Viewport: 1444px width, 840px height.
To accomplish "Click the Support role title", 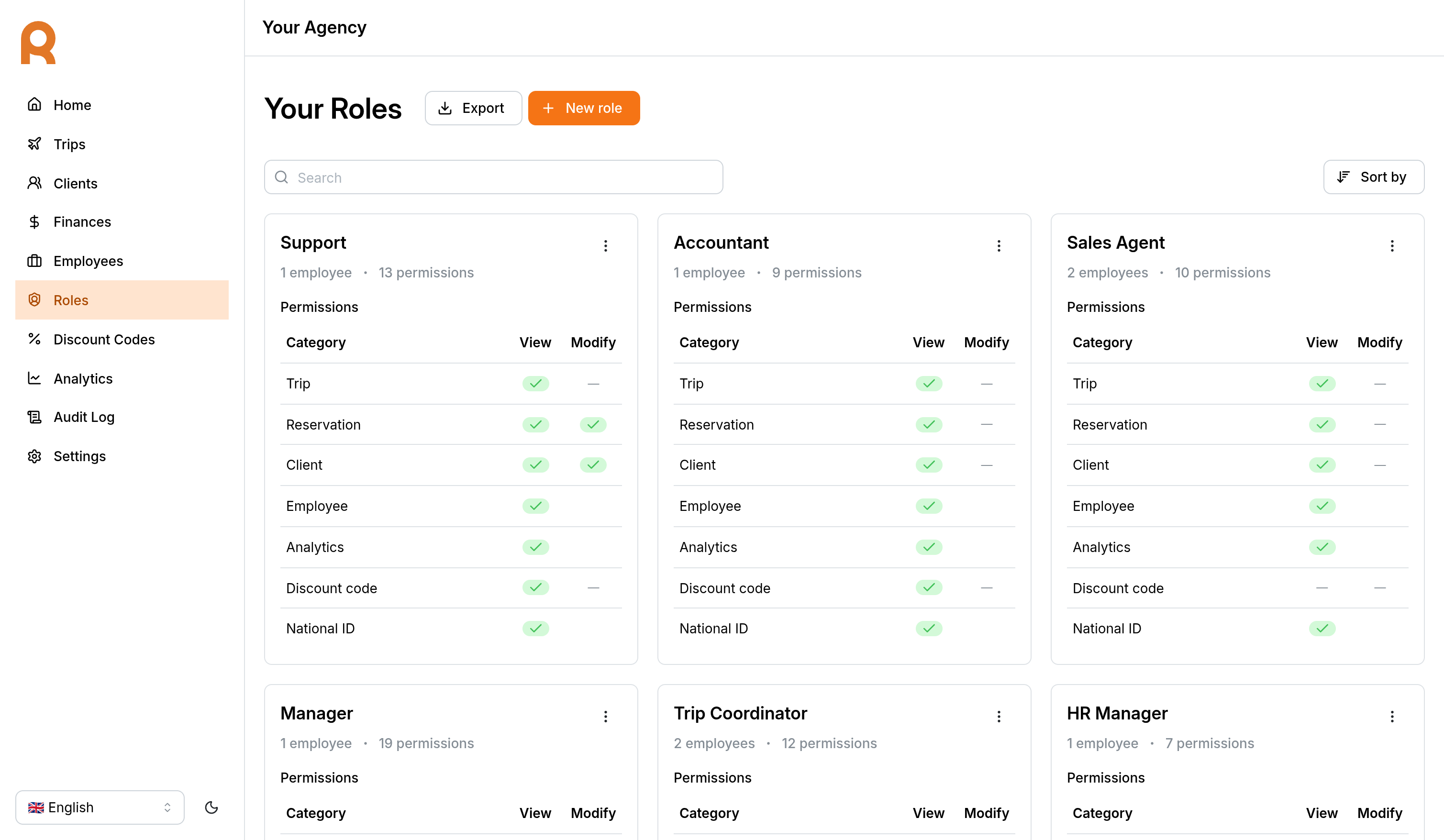I will (313, 243).
